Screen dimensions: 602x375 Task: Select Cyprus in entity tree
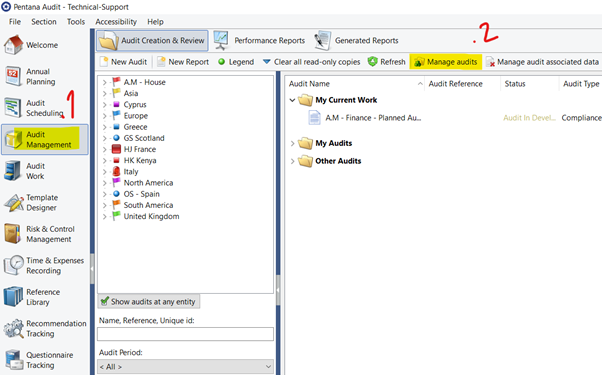click(135, 105)
